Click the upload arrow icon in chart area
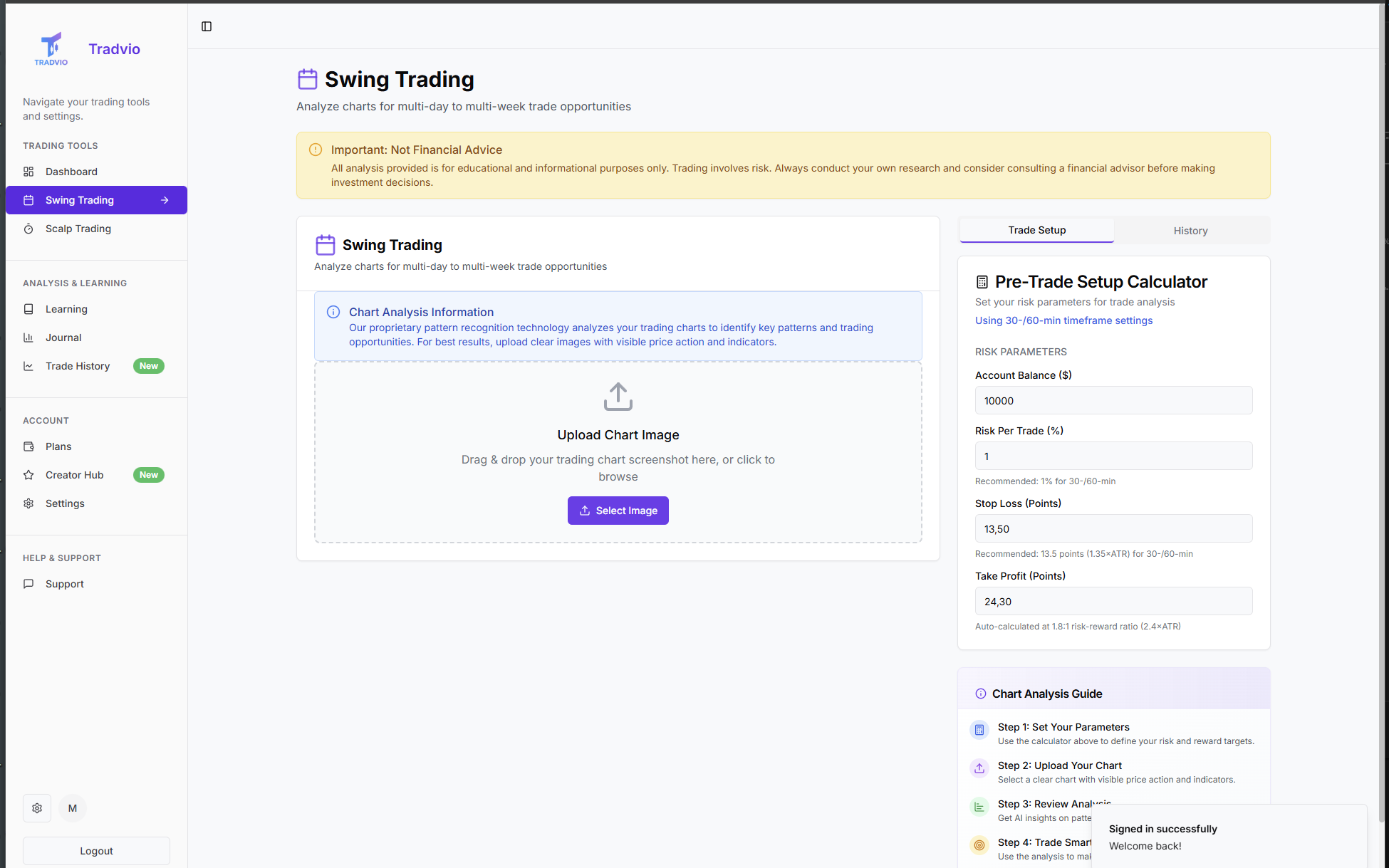The width and height of the screenshot is (1389, 868). (x=618, y=397)
